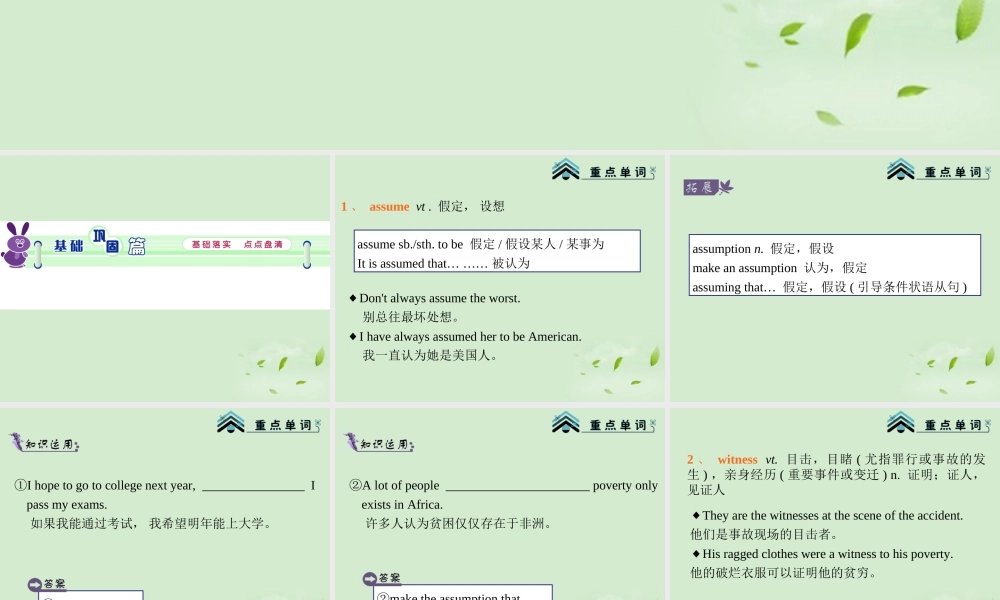Select the text 'exists in Africa.'

(x=402, y=504)
